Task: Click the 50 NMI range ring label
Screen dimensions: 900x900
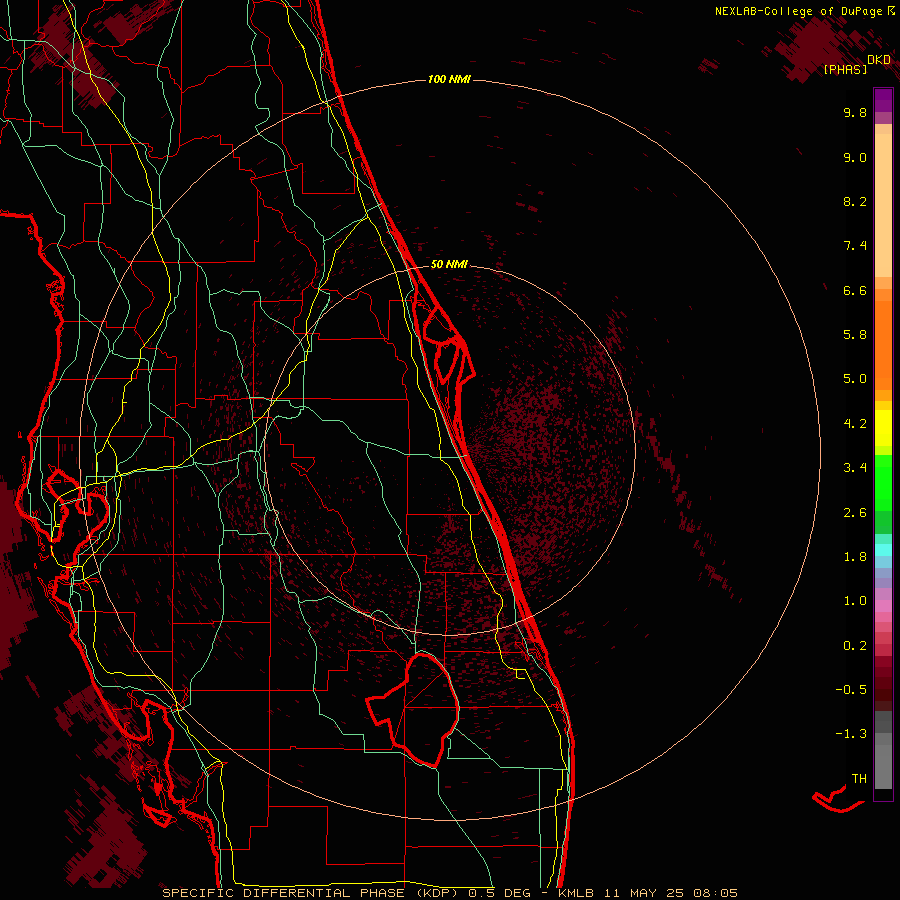Action: (449, 264)
